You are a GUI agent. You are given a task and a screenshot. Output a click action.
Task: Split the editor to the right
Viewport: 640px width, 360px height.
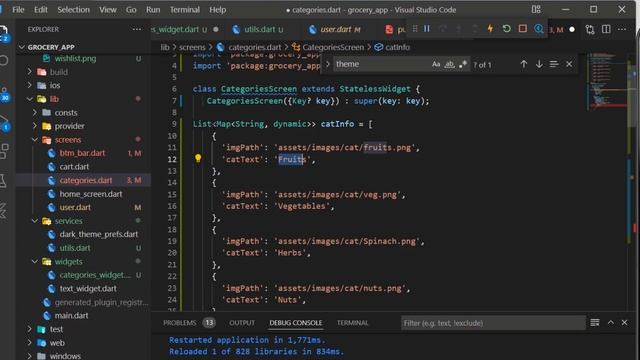point(606,29)
